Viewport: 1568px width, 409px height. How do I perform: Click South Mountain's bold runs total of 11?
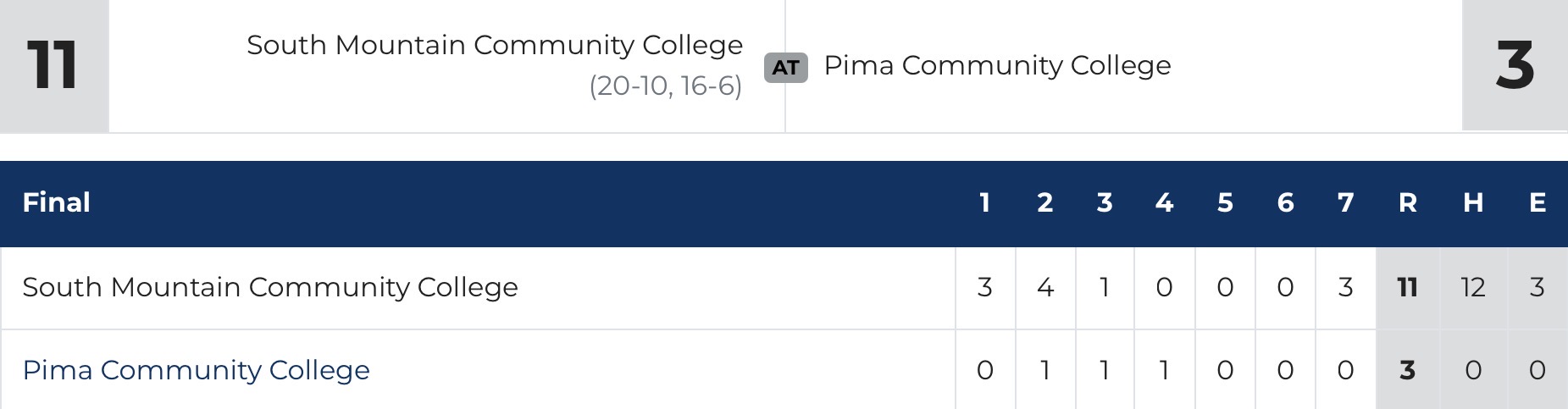1407,287
